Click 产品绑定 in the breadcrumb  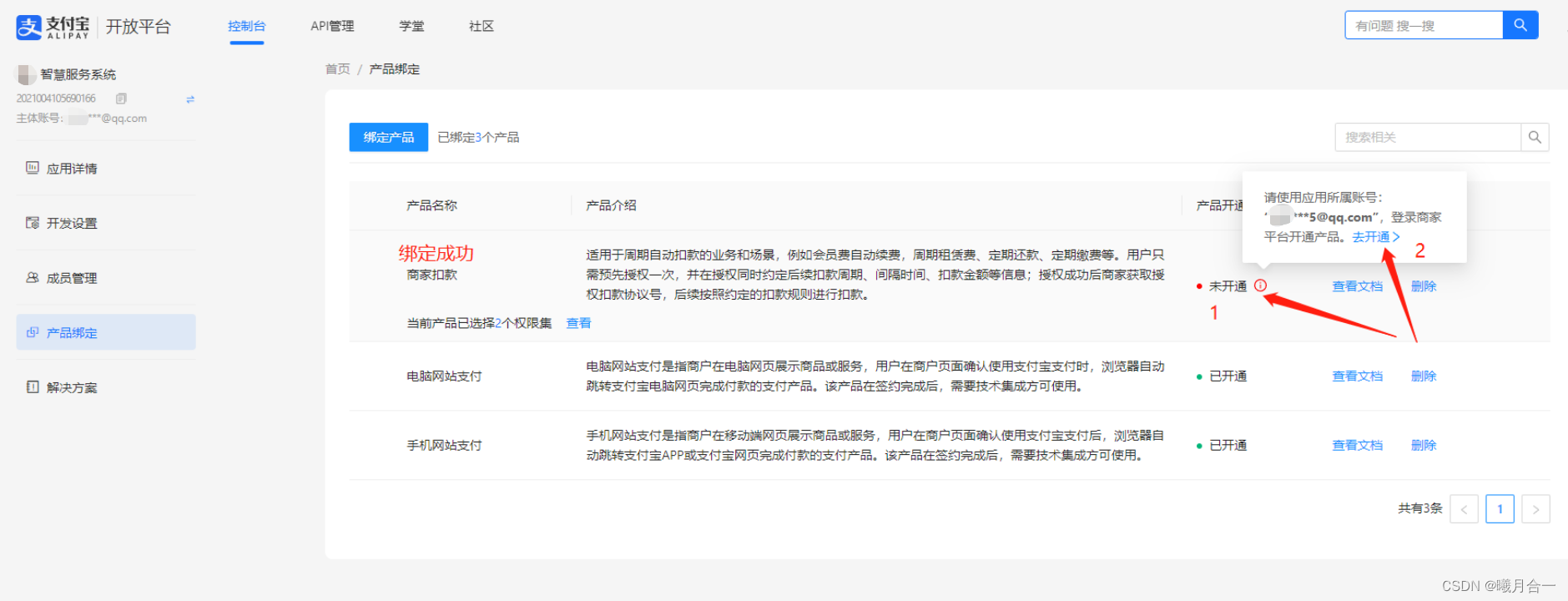pos(395,68)
